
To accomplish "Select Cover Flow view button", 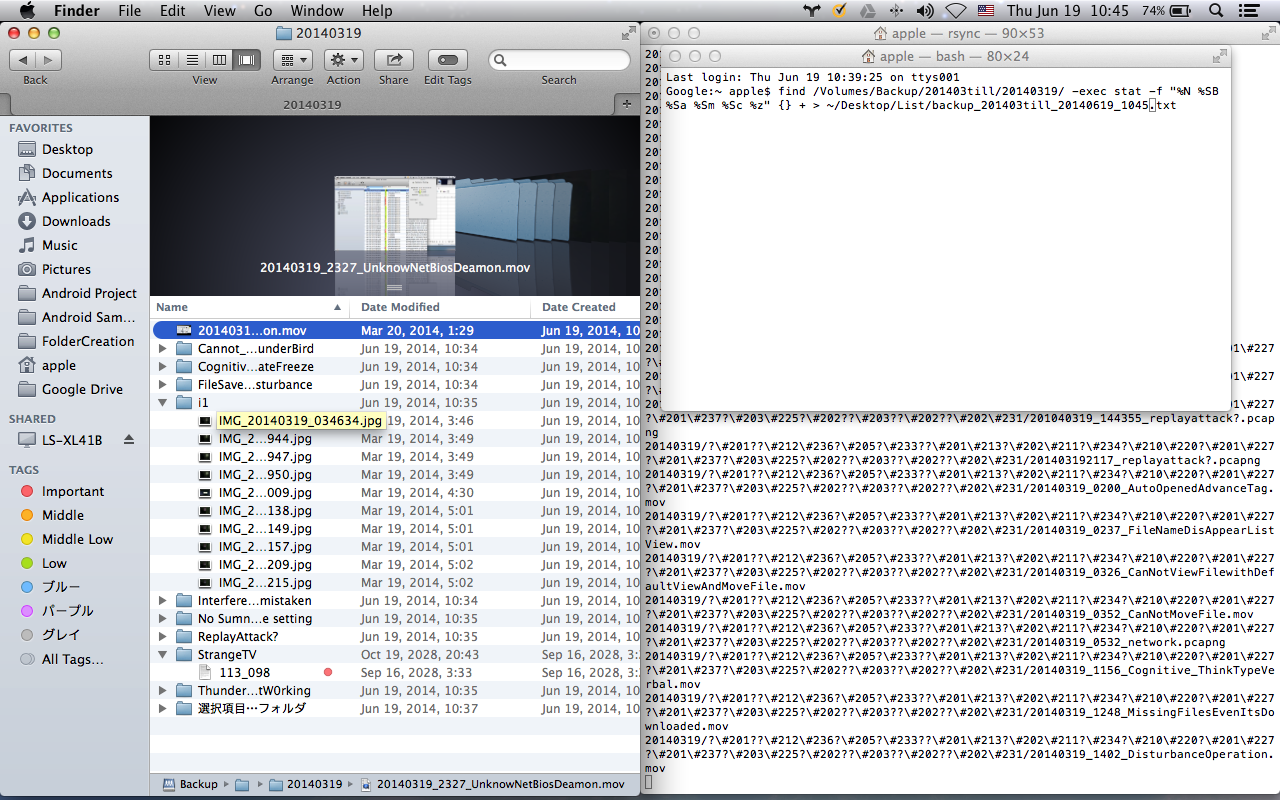I will click(246, 60).
